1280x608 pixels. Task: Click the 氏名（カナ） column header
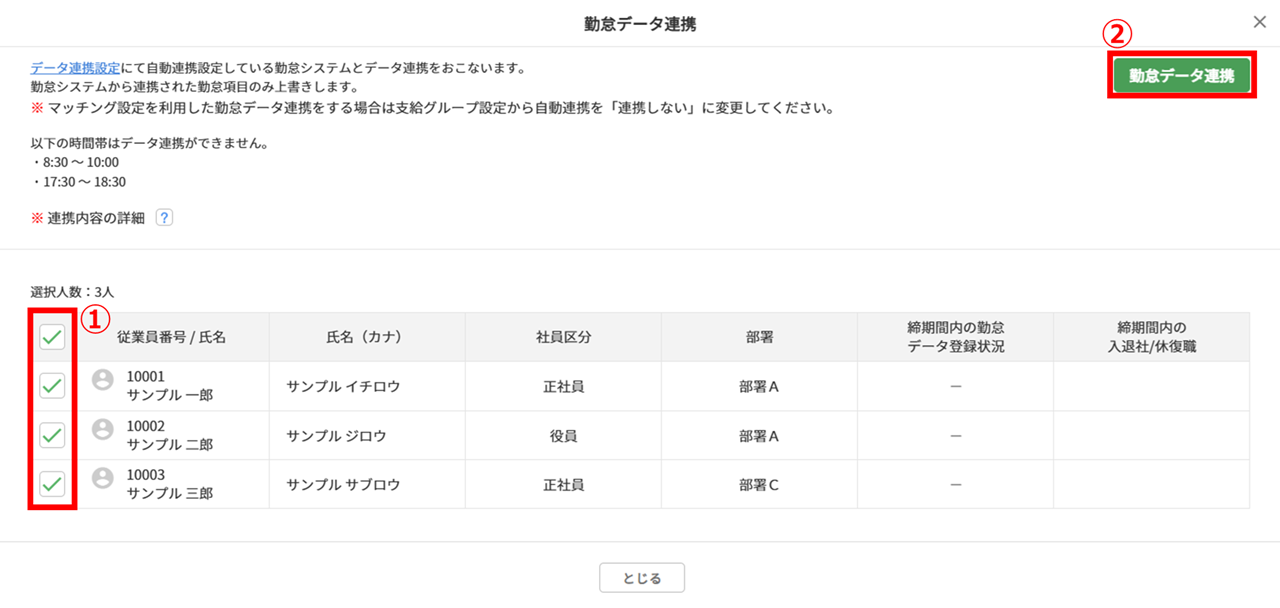pyautogui.click(x=367, y=337)
